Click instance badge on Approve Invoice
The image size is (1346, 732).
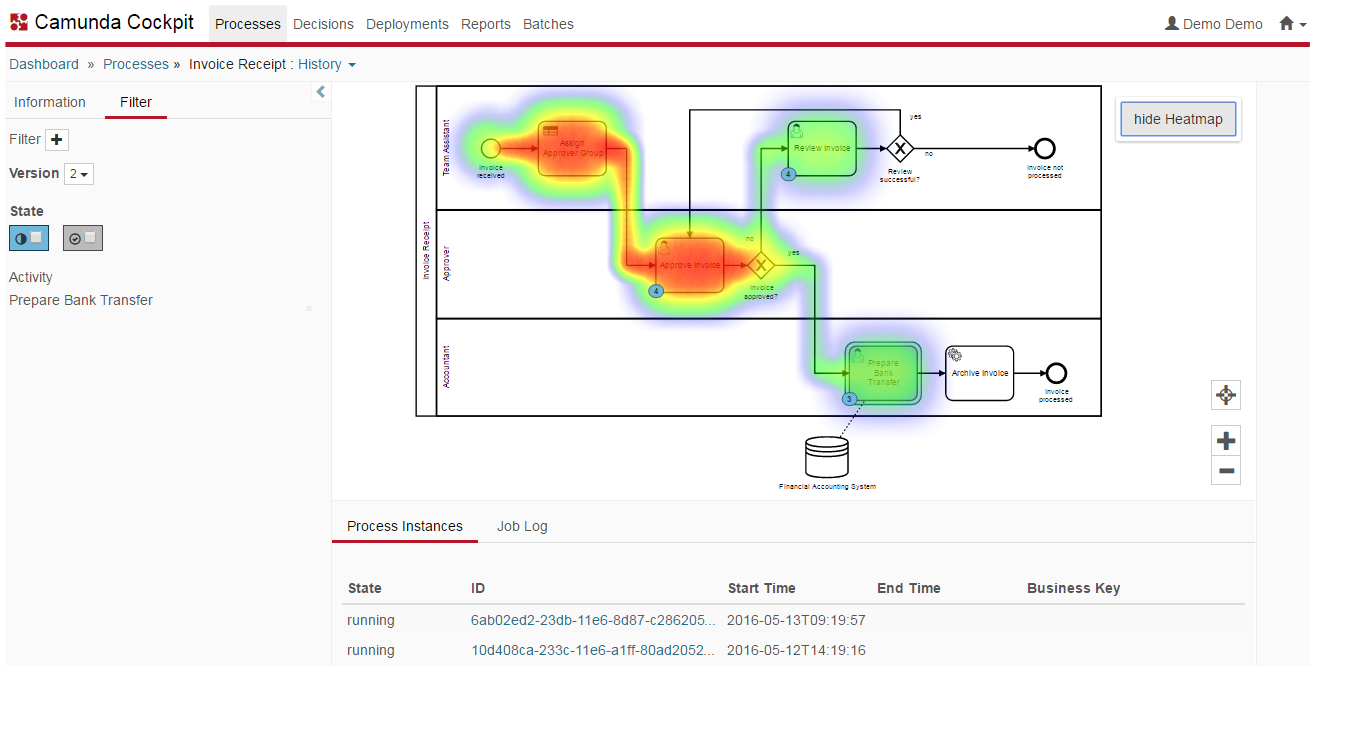pos(656,291)
